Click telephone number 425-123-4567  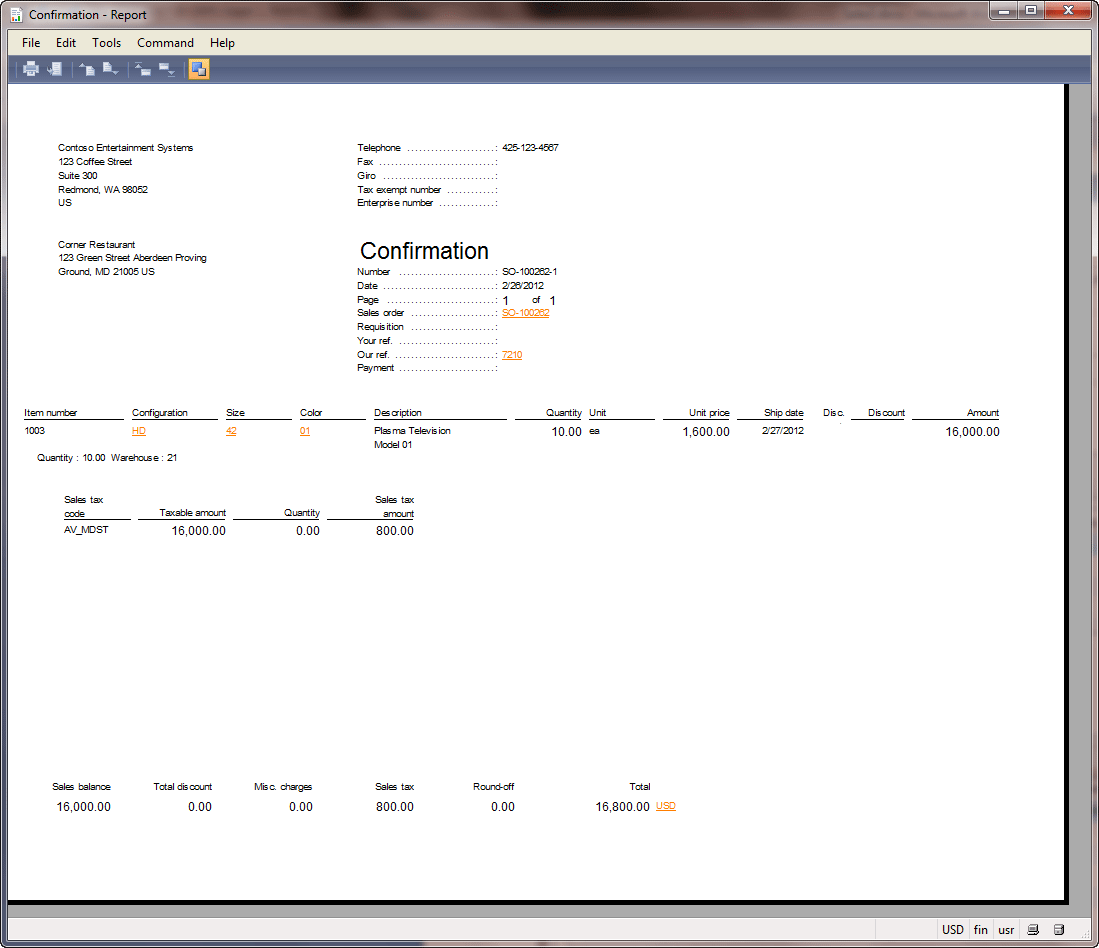(x=530, y=148)
